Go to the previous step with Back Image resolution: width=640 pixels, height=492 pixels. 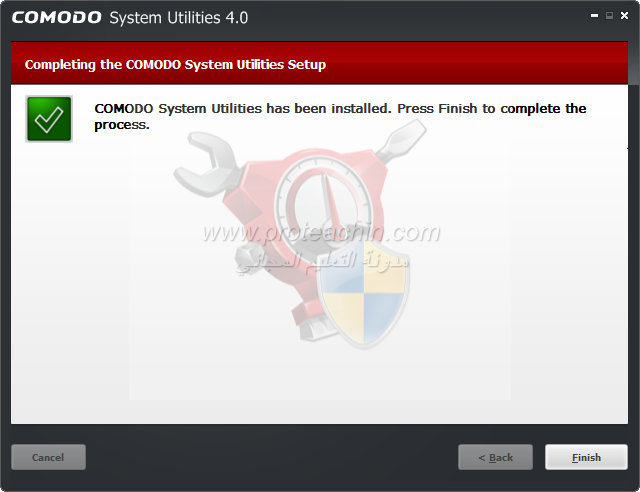click(495, 457)
